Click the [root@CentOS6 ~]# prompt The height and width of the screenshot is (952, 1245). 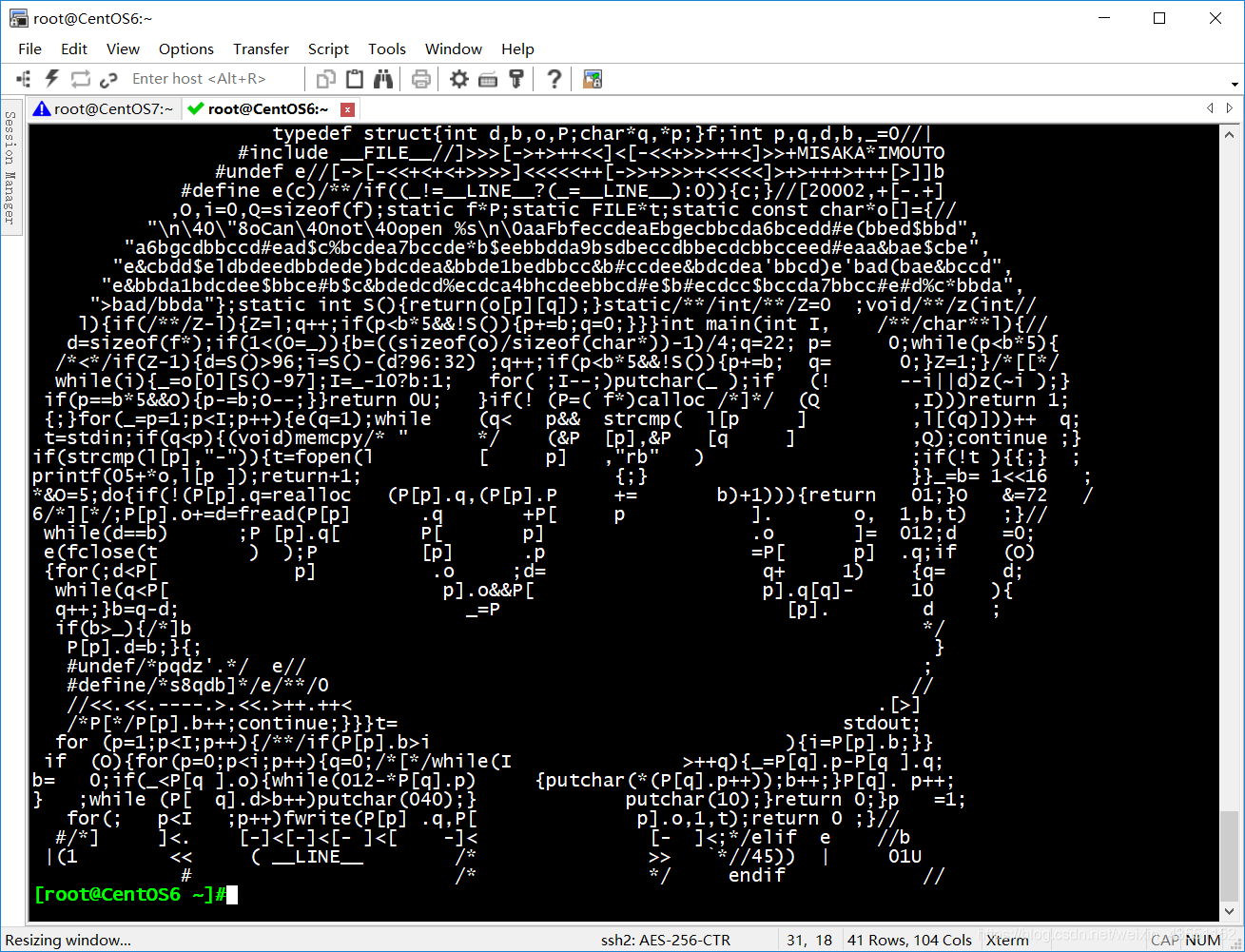click(x=129, y=894)
